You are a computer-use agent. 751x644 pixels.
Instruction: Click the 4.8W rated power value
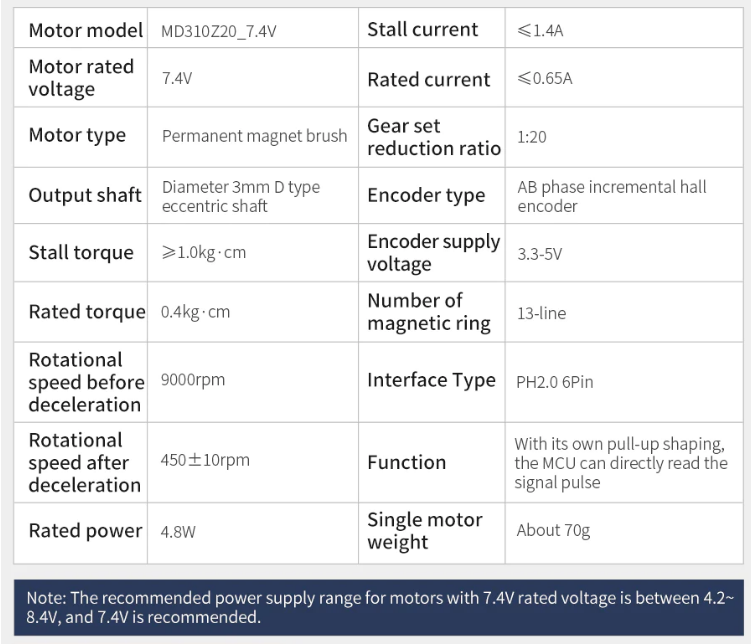pyautogui.click(x=178, y=532)
